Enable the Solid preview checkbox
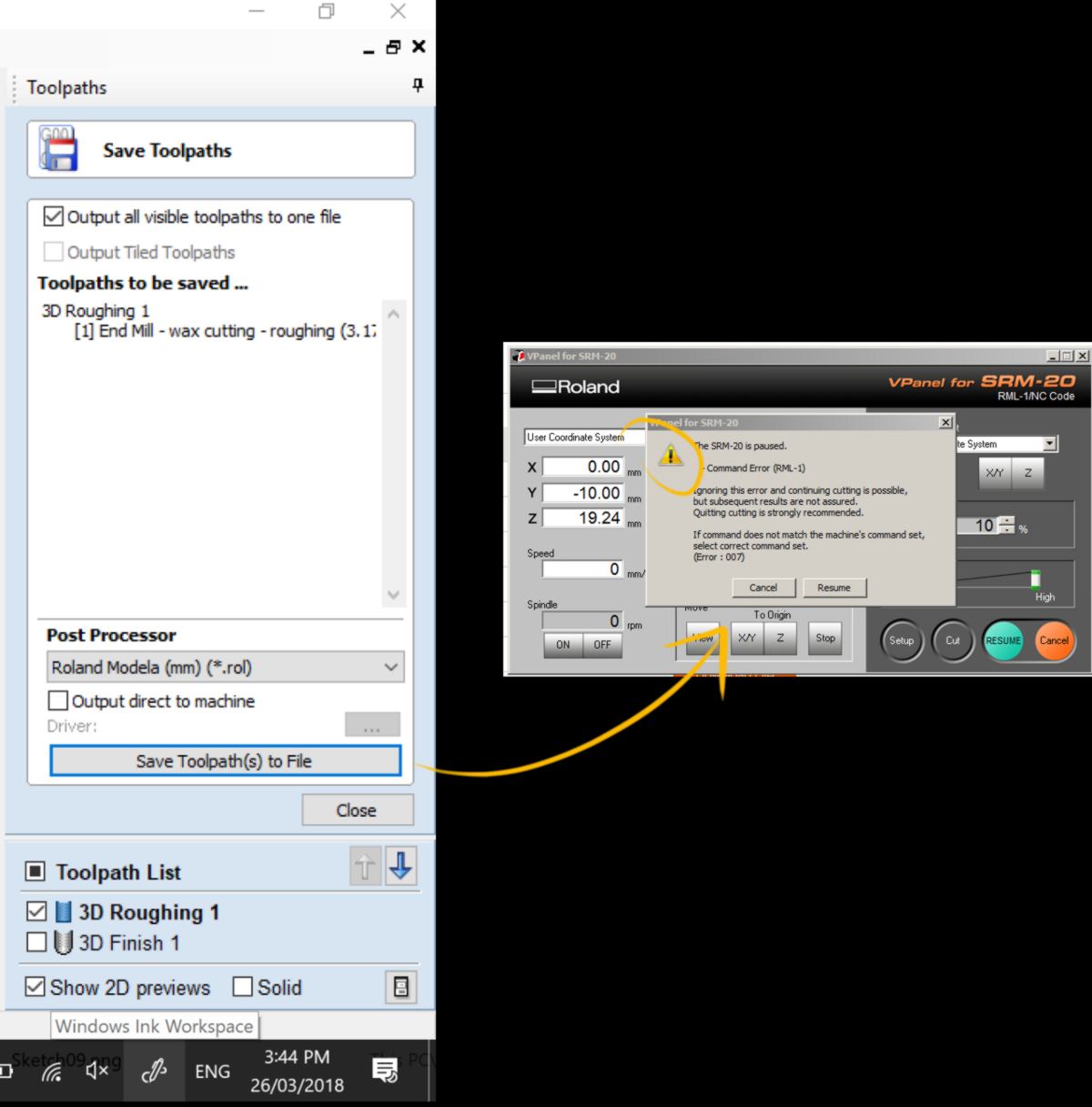This screenshot has width=1092, height=1107. point(242,986)
